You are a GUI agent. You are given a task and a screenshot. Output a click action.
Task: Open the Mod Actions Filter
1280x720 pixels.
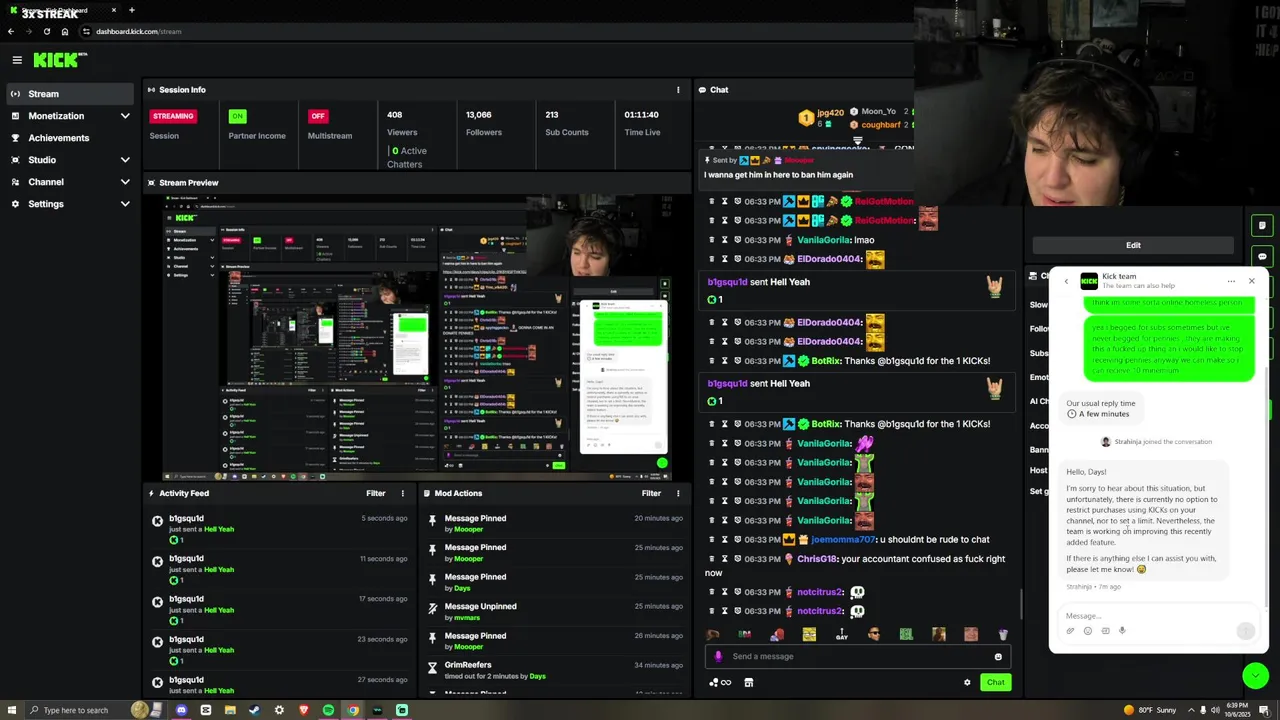pyautogui.click(x=651, y=493)
